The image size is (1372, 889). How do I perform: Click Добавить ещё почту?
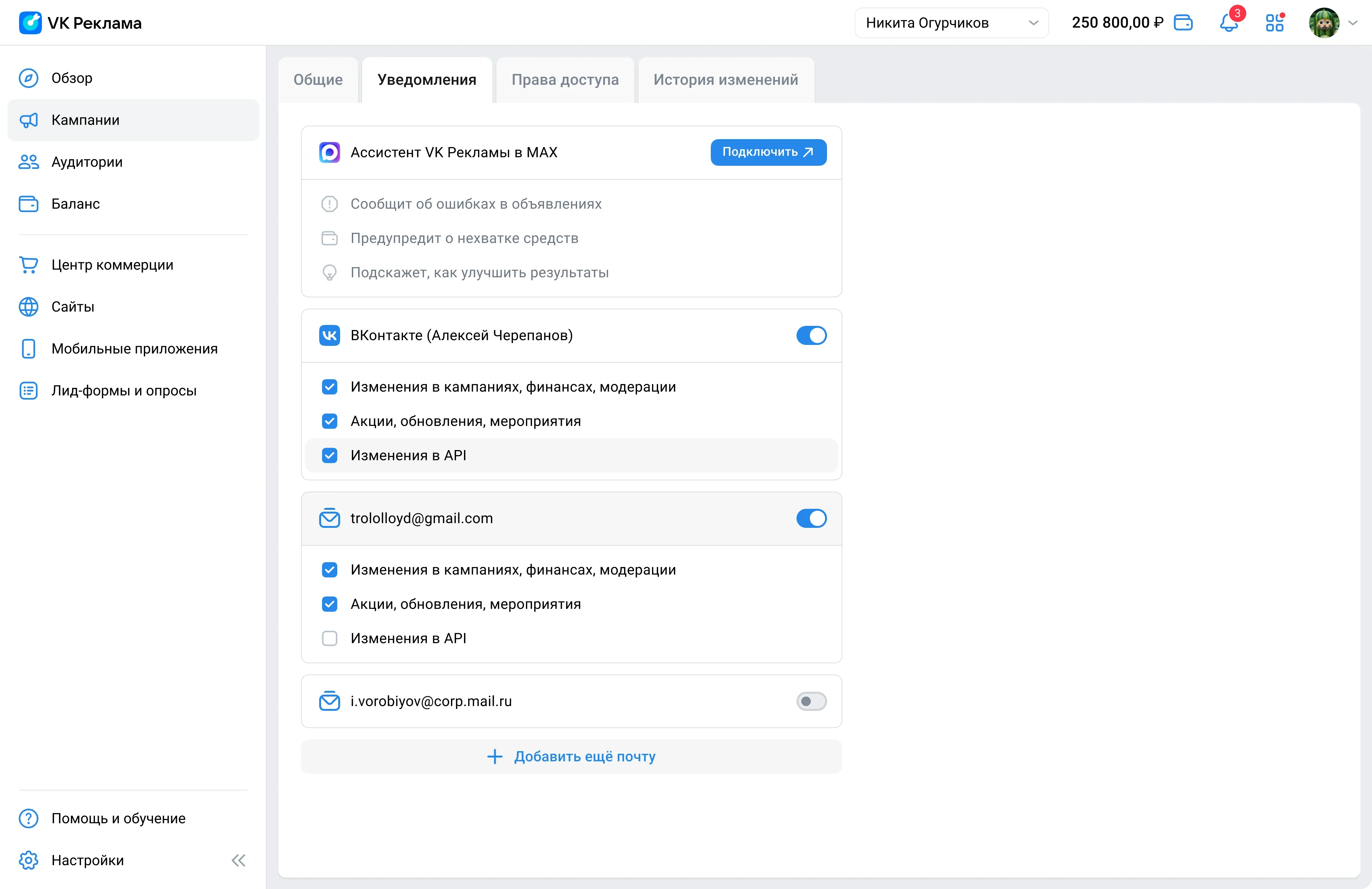(x=571, y=757)
